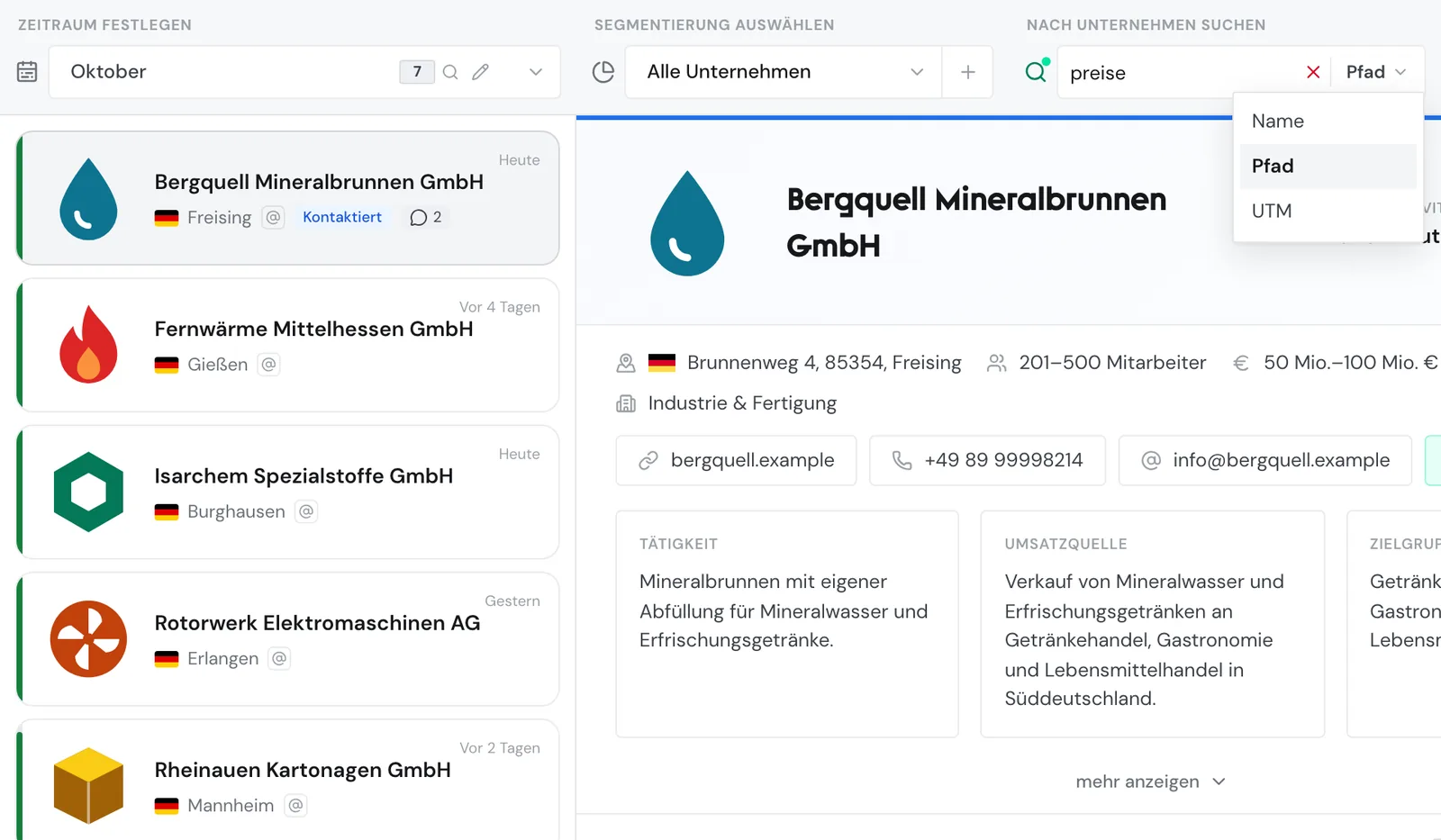Choose UTM in the search-type menu
Screen dimensions: 1441x840
pos(1328,212)
